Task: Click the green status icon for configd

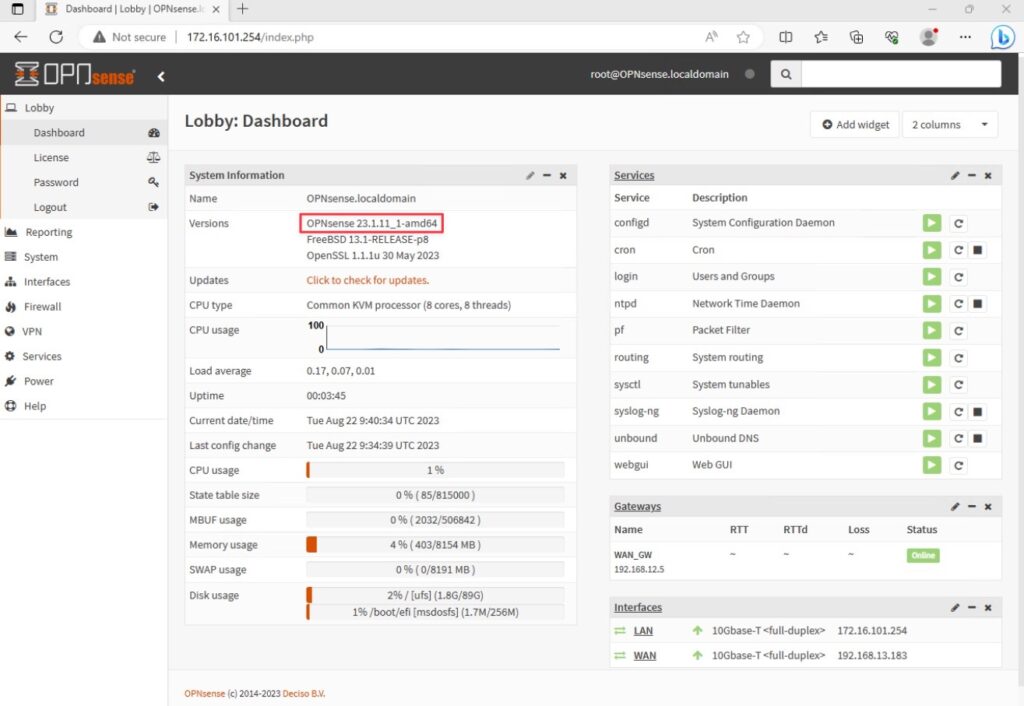Action: pos(932,223)
